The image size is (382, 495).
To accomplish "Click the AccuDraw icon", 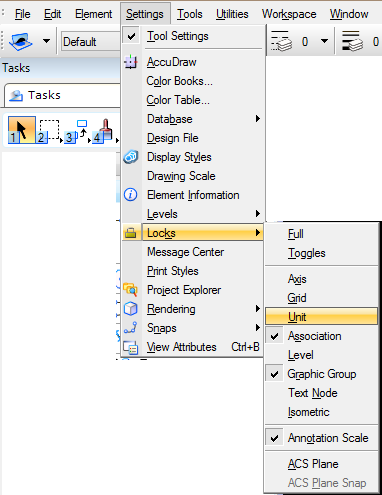I will (x=131, y=62).
